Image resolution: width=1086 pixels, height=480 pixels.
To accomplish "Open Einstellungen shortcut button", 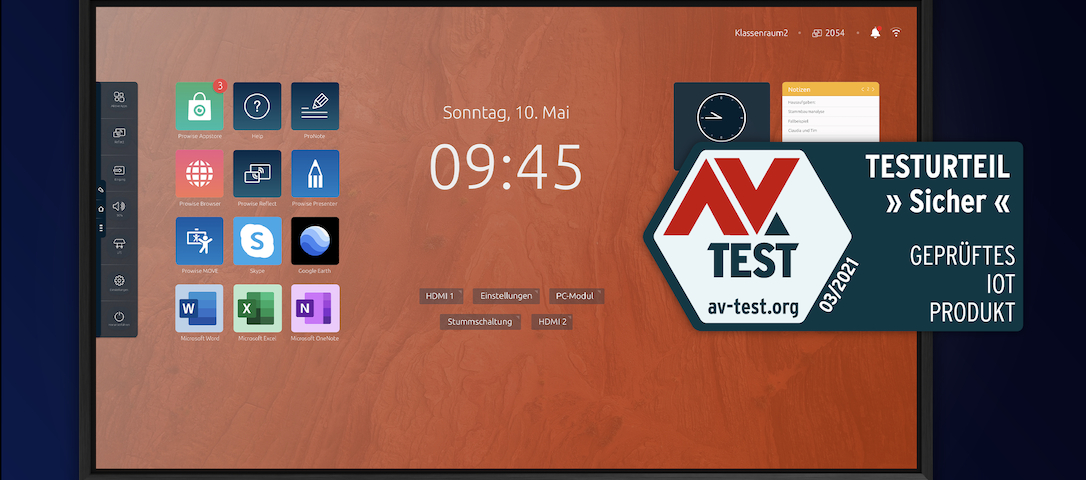I will click(506, 296).
